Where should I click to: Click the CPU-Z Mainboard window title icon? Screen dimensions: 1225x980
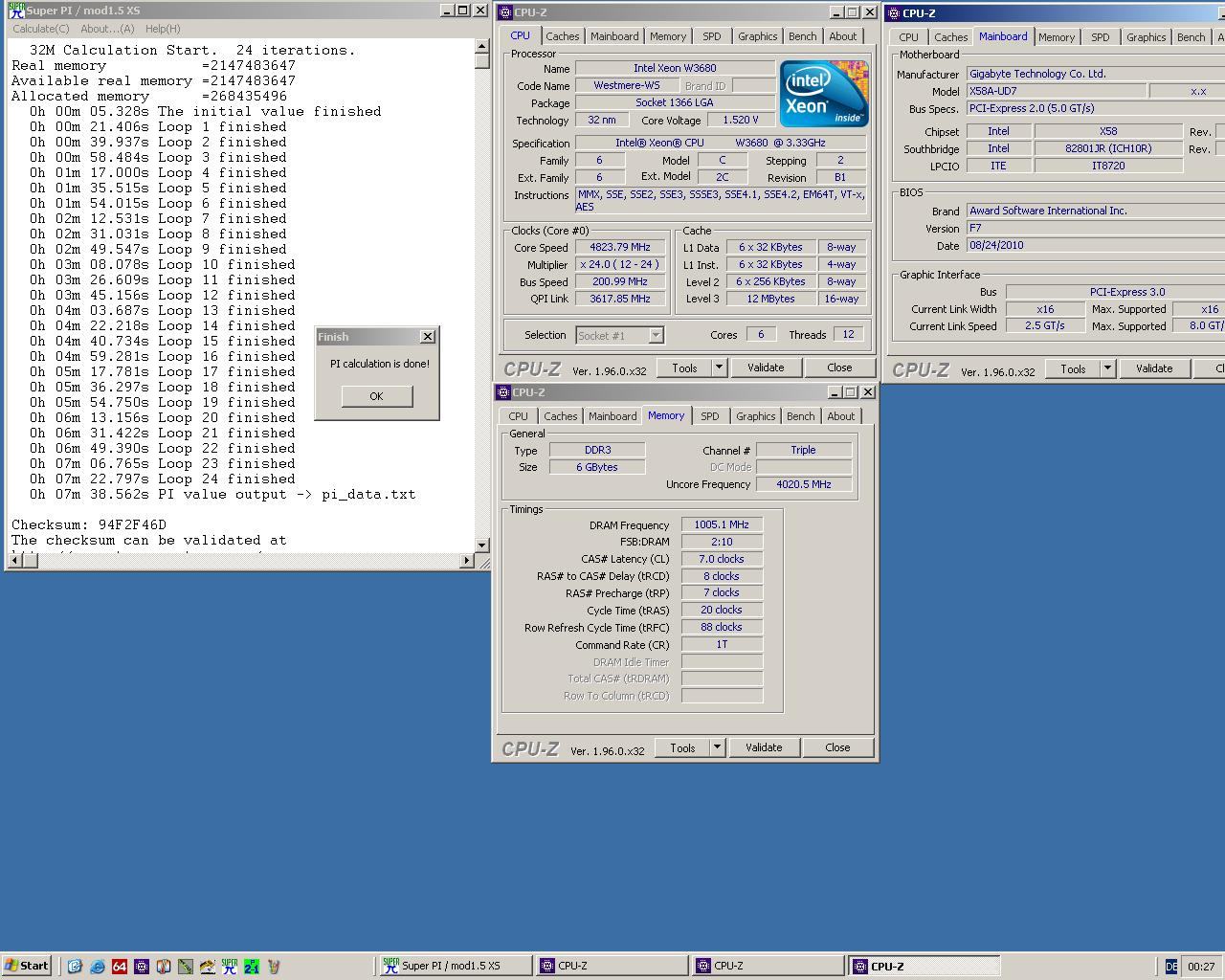click(893, 13)
